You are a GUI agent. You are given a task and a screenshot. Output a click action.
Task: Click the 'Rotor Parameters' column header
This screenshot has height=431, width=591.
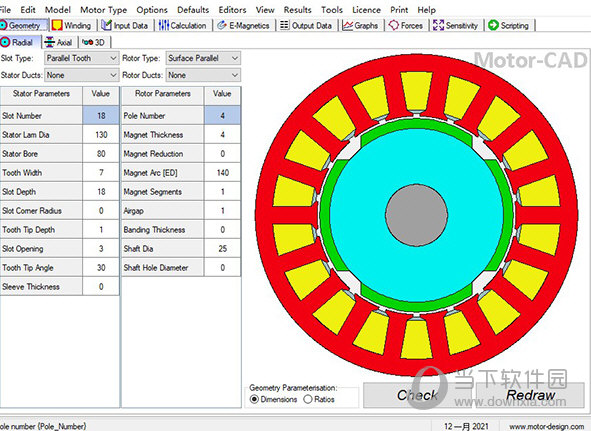pyautogui.click(x=163, y=96)
